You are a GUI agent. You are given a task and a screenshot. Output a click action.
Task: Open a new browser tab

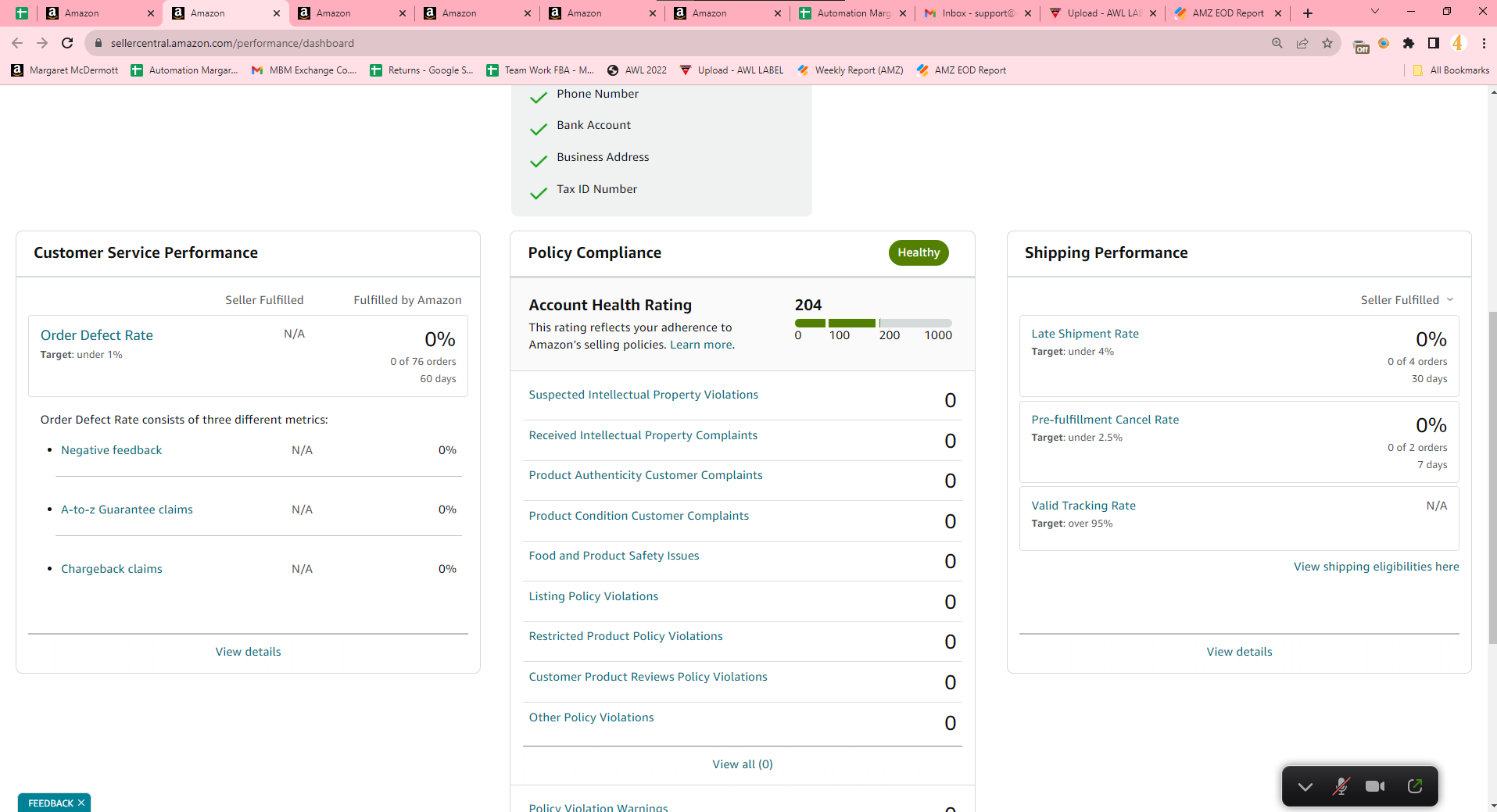pos(1308,13)
